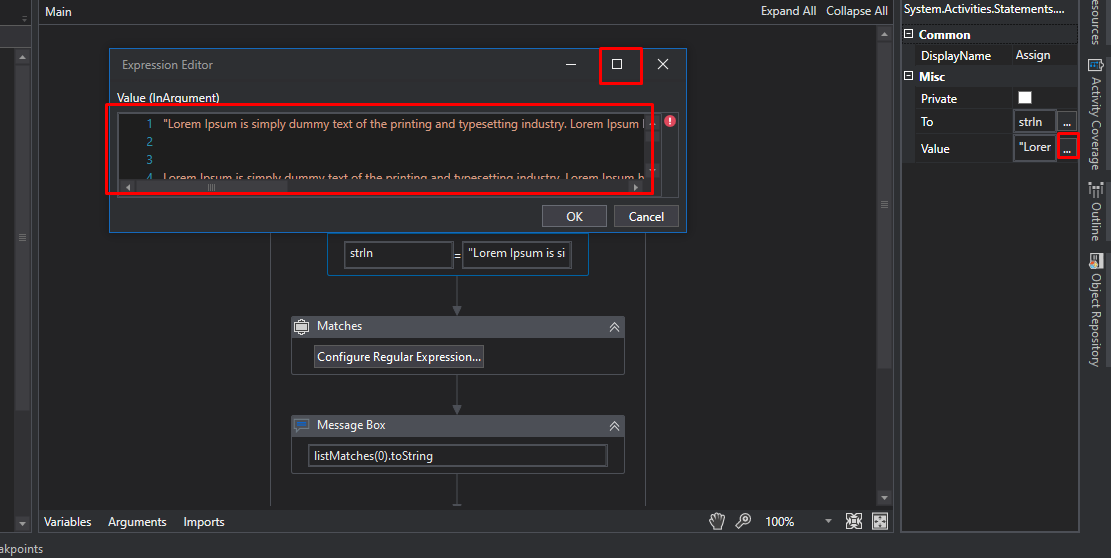The height and width of the screenshot is (558, 1111).
Task: Click the Value property Lorem field
Action: 1034,148
